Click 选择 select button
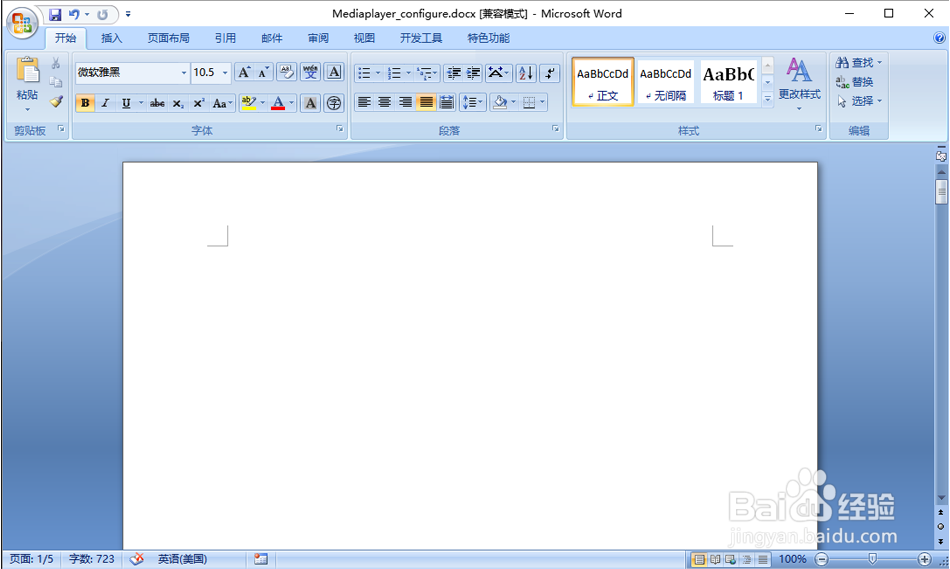Viewport: 950px width, 569px height. point(859,101)
